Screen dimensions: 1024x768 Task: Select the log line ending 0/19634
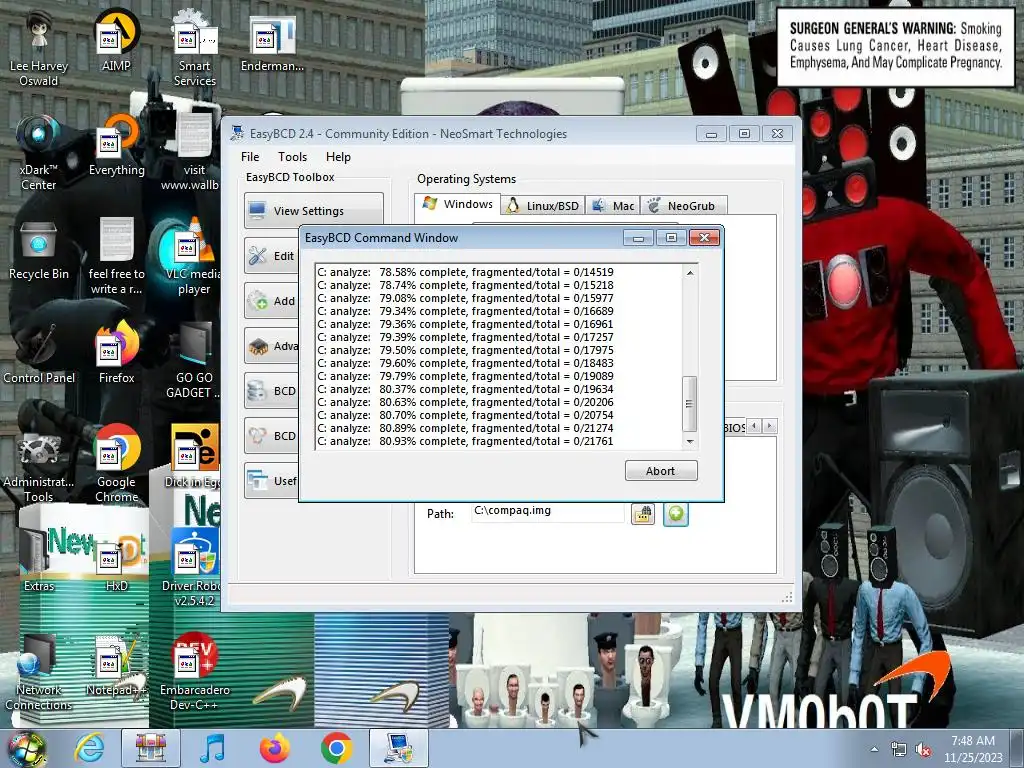click(465, 389)
